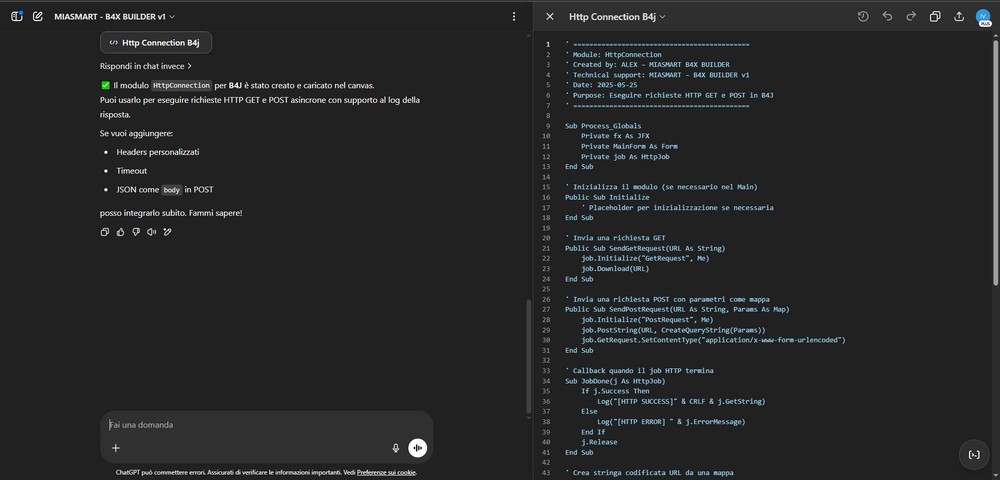Click 'Private MainForm As Form' line
The image size is (1000, 480).
(x=629, y=147)
